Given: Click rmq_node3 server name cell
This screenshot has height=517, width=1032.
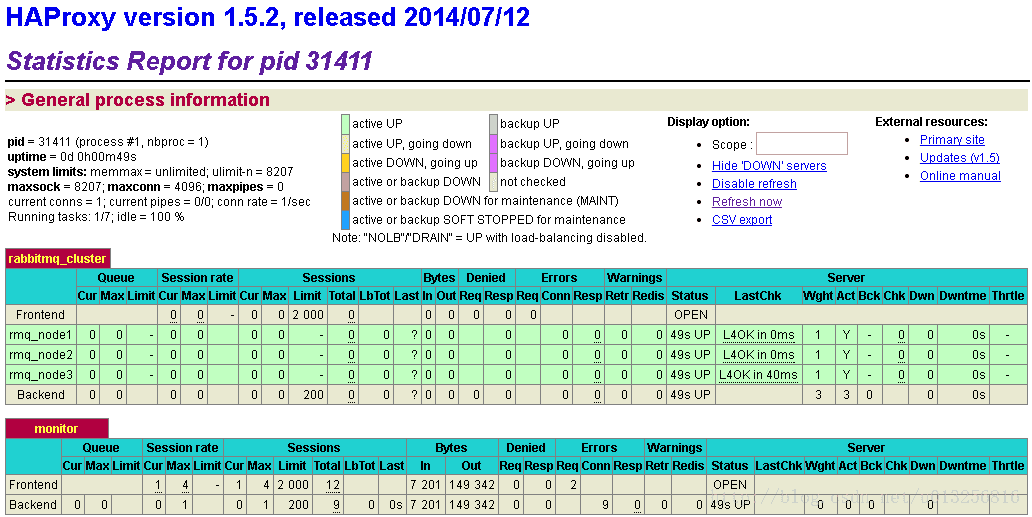Looking at the screenshot, I should point(41,374).
